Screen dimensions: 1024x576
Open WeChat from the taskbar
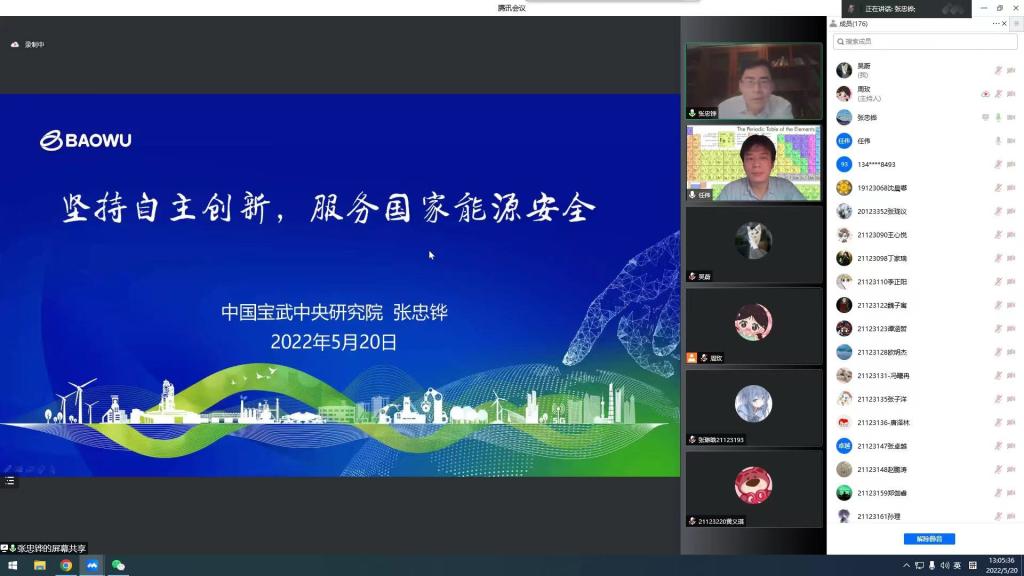118,565
